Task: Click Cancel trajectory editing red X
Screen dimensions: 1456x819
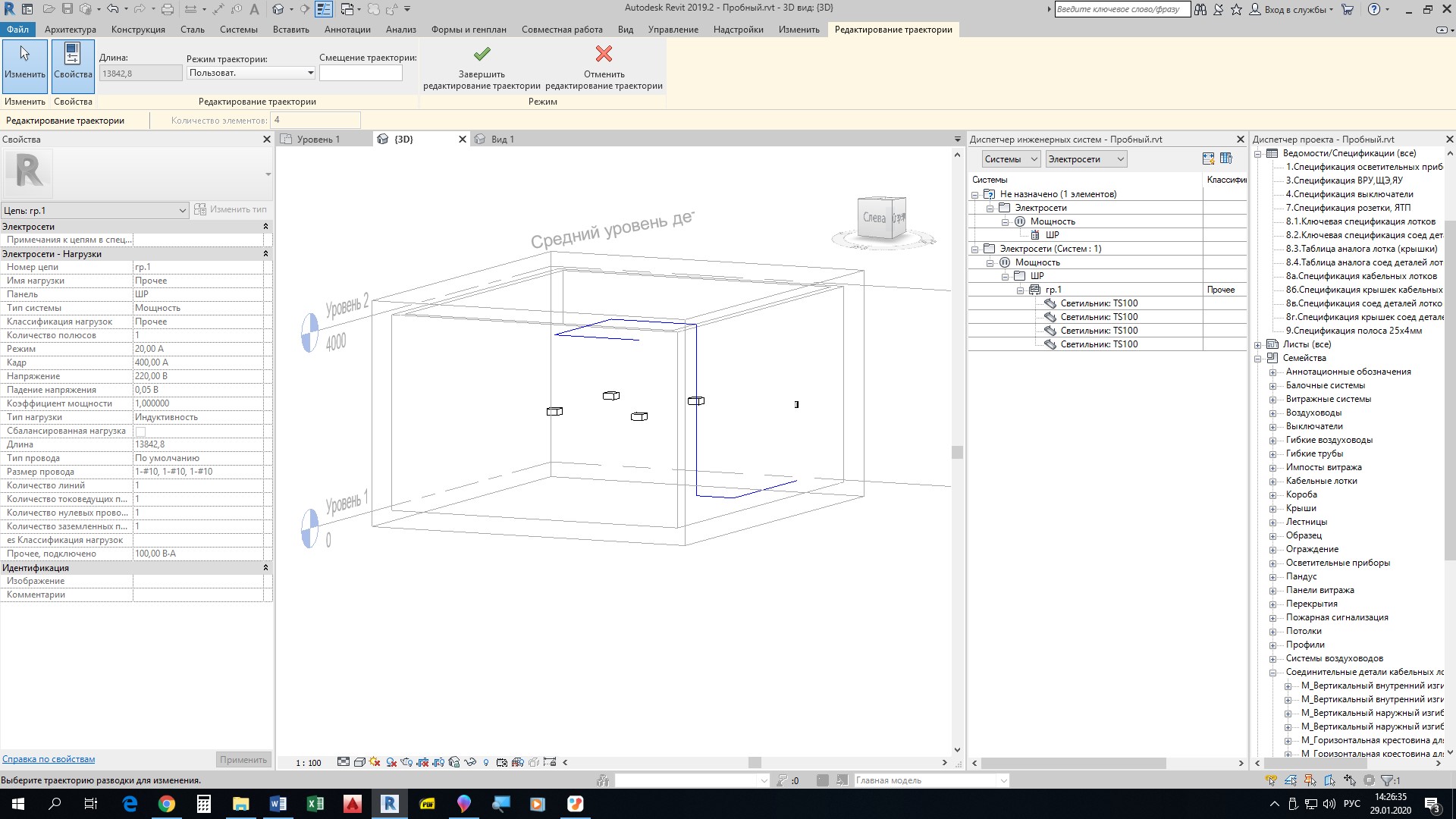Action: point(604,55)
